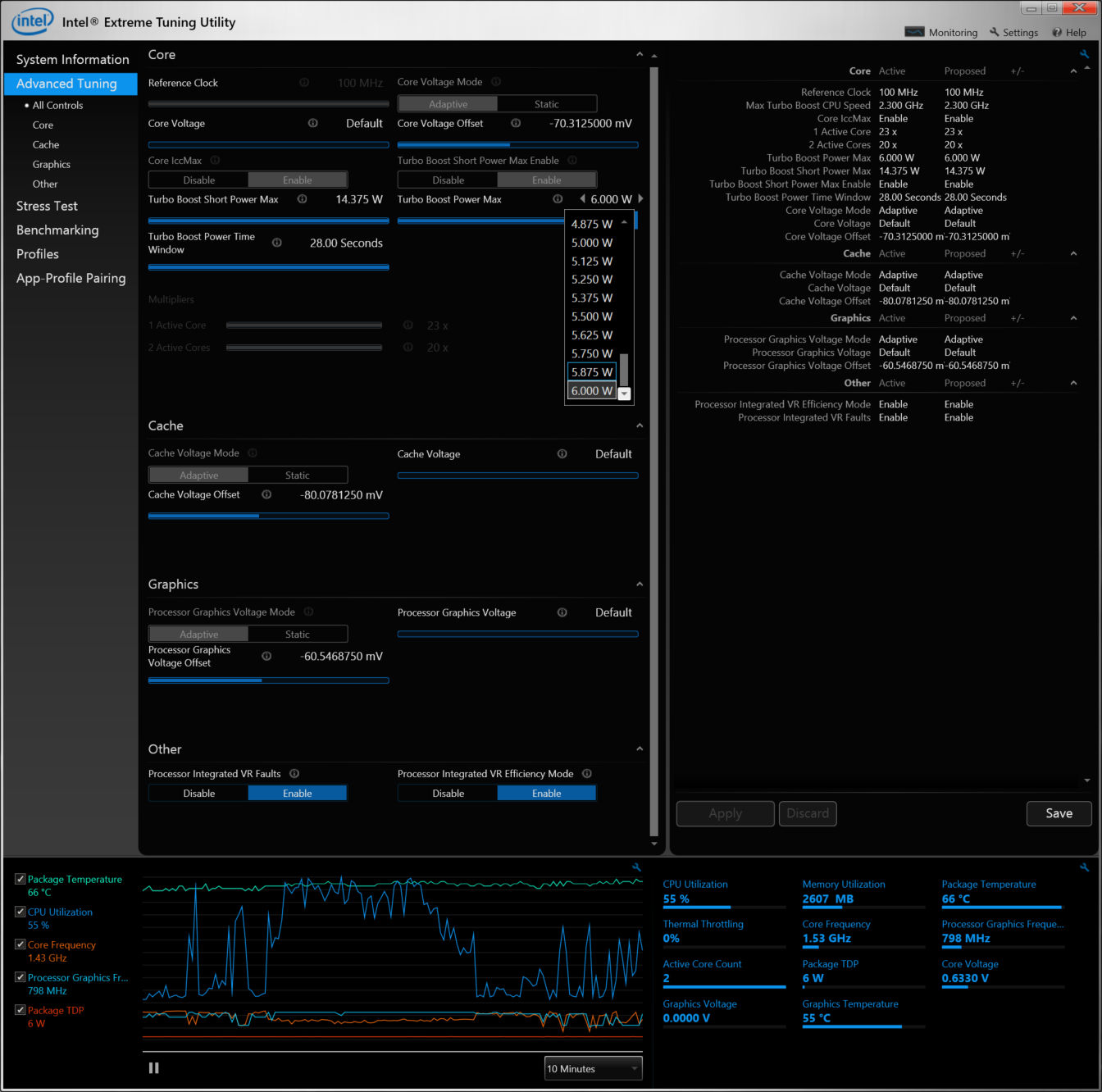Pause the monitoring graph
The image size is (1102, 1092).
[153, 1068]
